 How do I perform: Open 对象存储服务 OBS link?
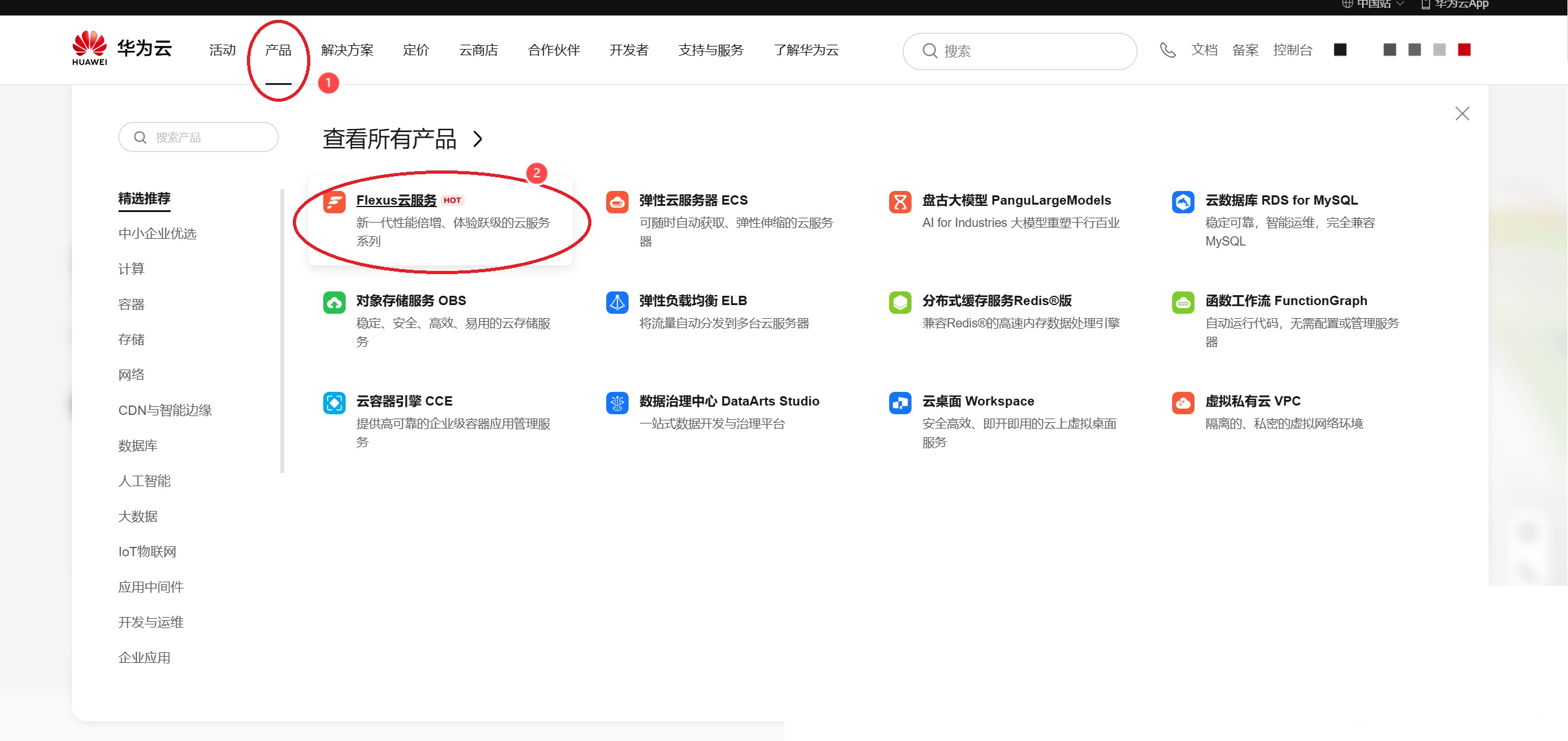(411, 301)
